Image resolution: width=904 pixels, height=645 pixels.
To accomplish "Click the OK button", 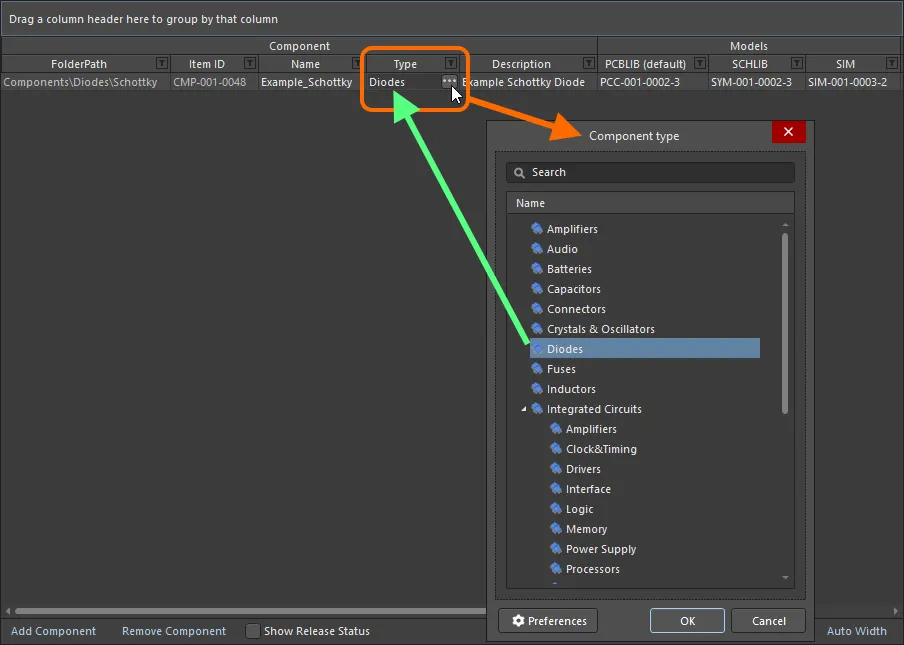I will [x=687, y=621].
